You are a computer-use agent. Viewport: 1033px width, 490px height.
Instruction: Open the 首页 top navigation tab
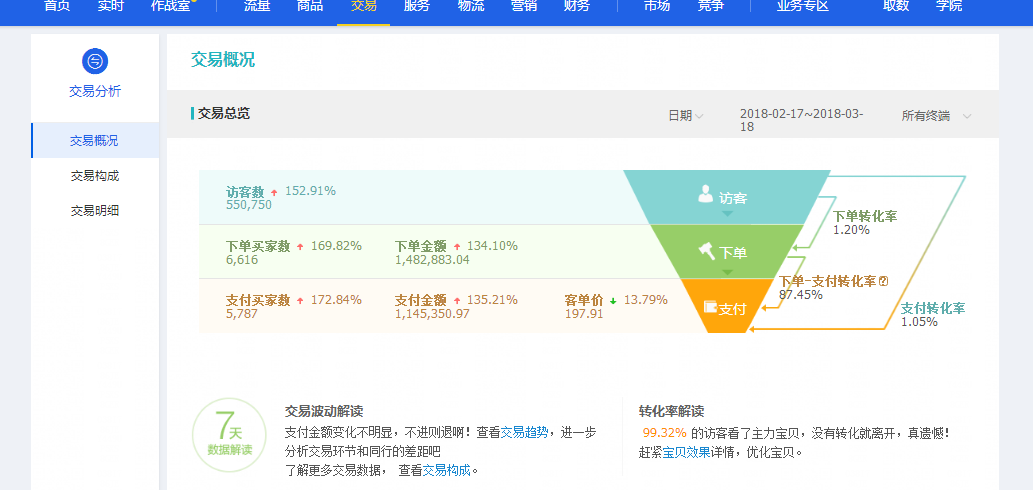pyautogui.click(x=57, y=7)
